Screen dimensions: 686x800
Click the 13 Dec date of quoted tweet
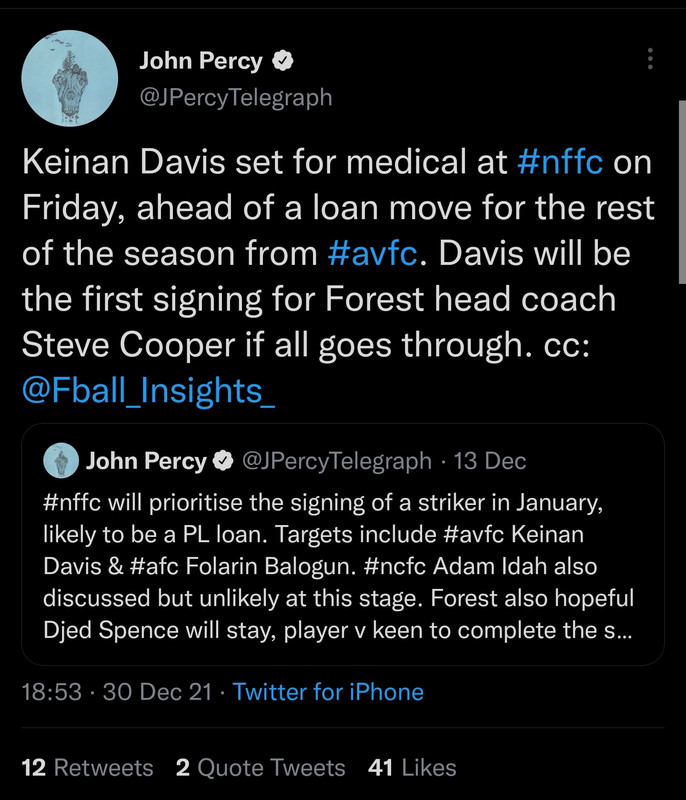tap(490, 461)
